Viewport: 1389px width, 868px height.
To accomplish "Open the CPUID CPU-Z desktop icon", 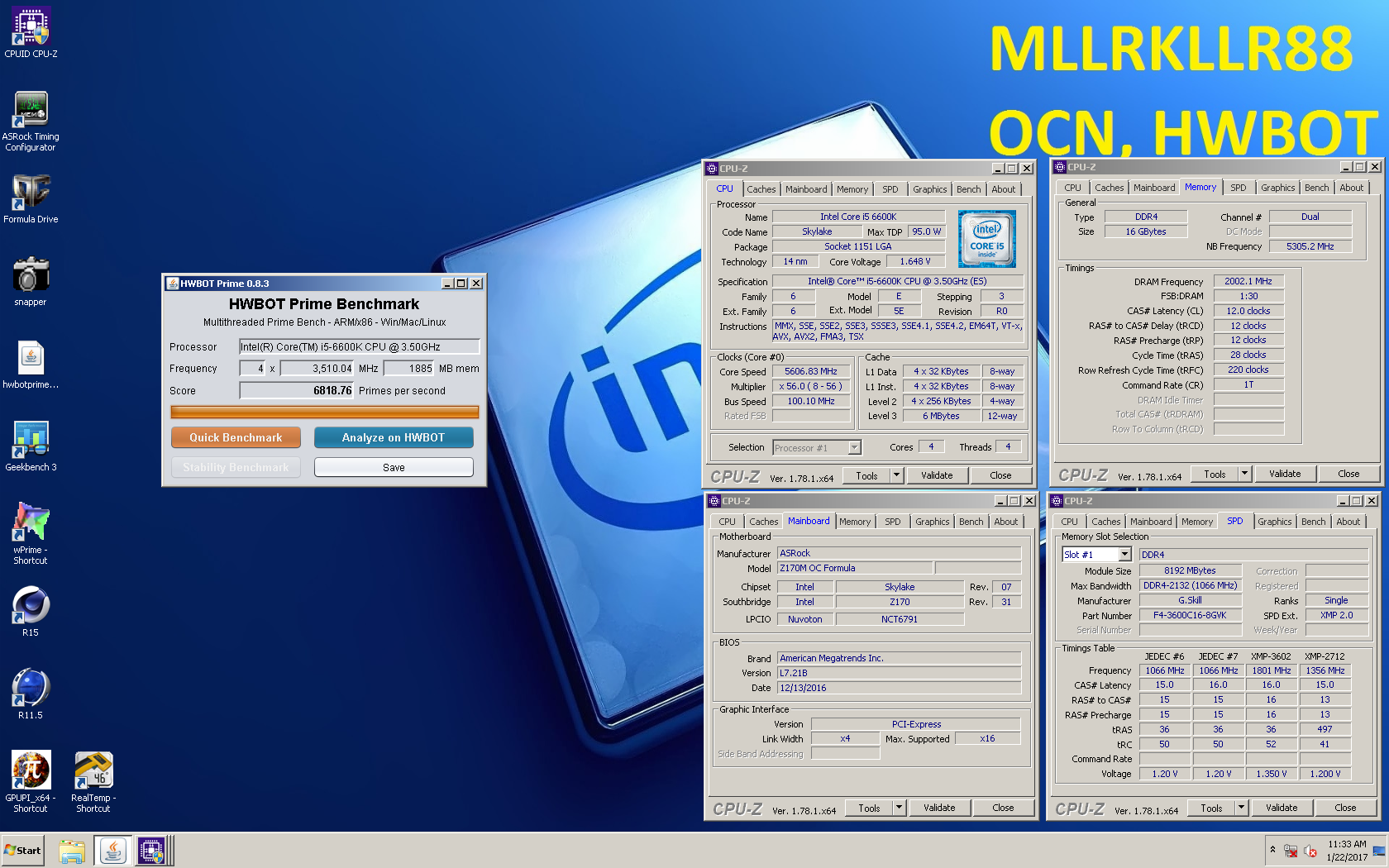I will (x=31, y=32).
